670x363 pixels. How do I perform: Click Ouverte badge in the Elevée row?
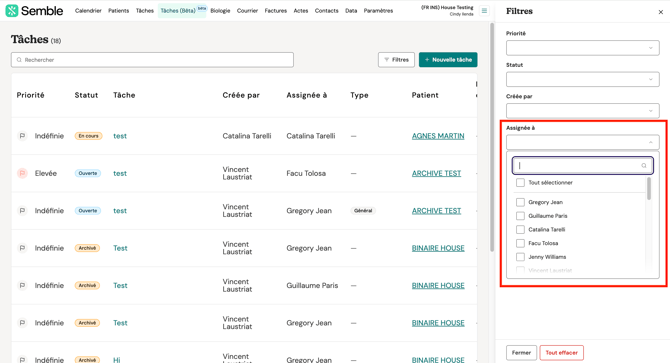click(x=88, y=173)
